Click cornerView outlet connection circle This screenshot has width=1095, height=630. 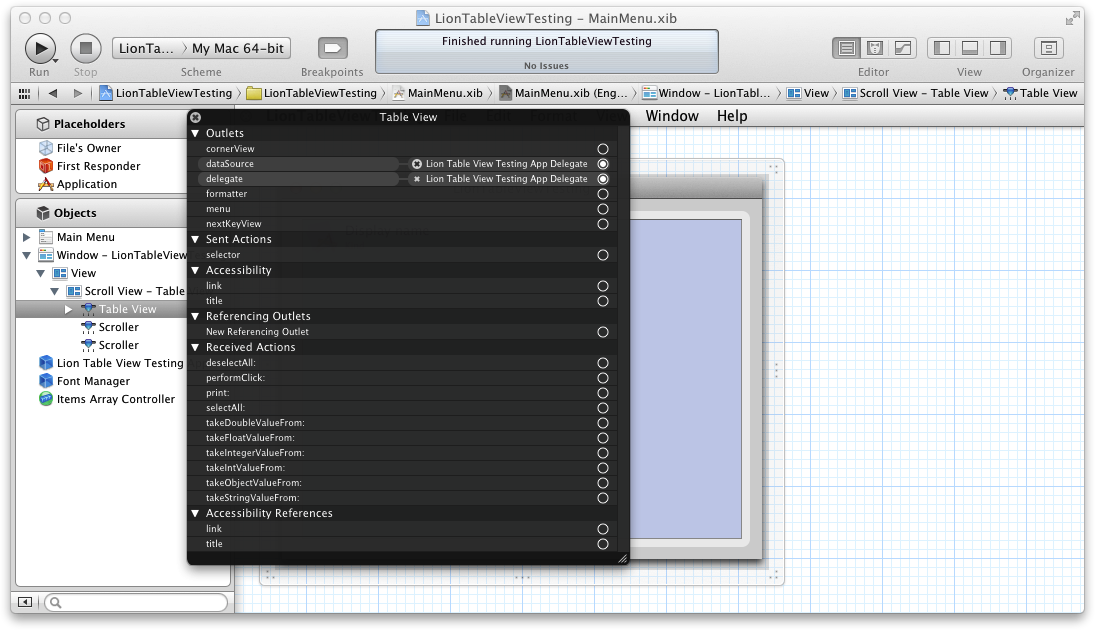(603, 149)
